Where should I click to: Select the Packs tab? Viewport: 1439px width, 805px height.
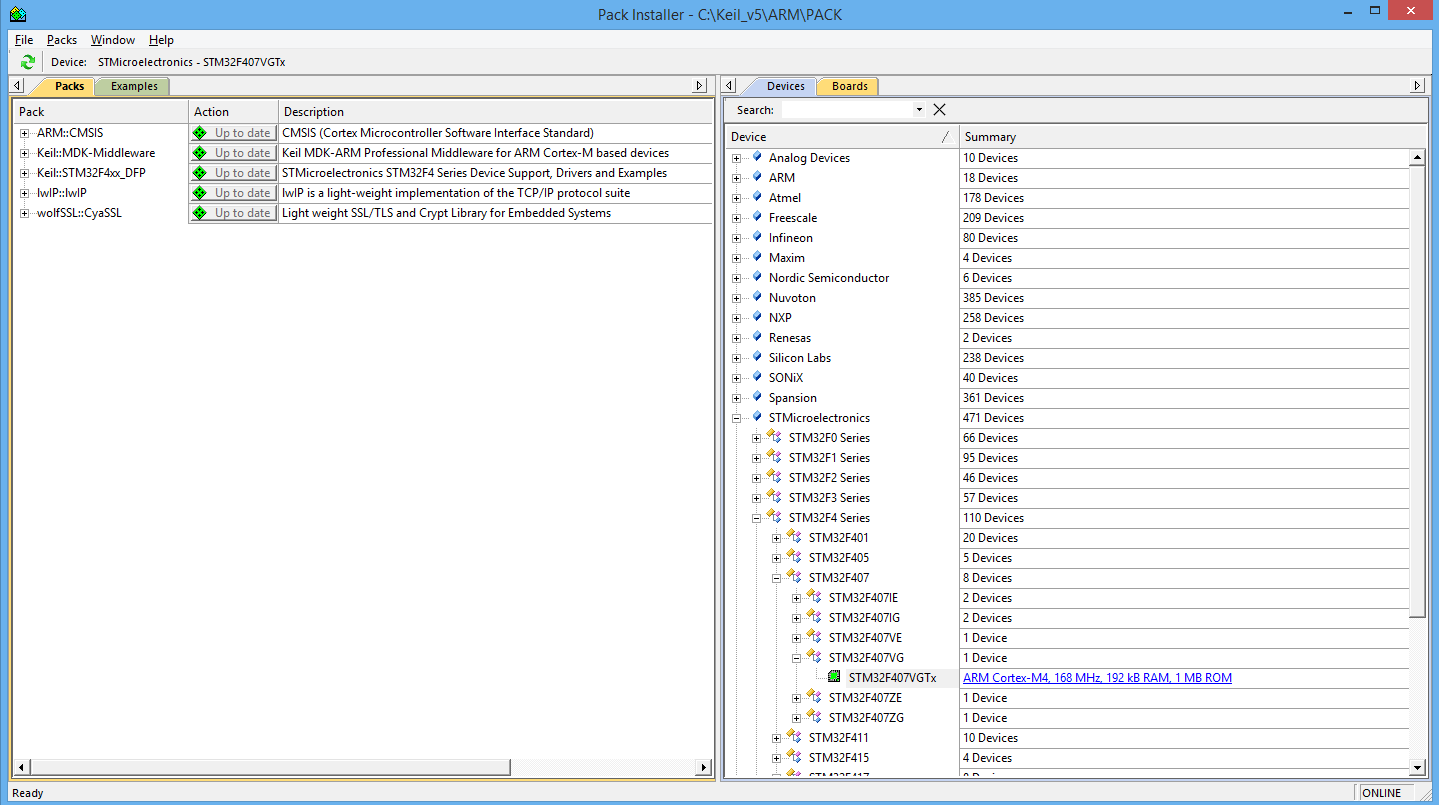click(x=69, y=86)
